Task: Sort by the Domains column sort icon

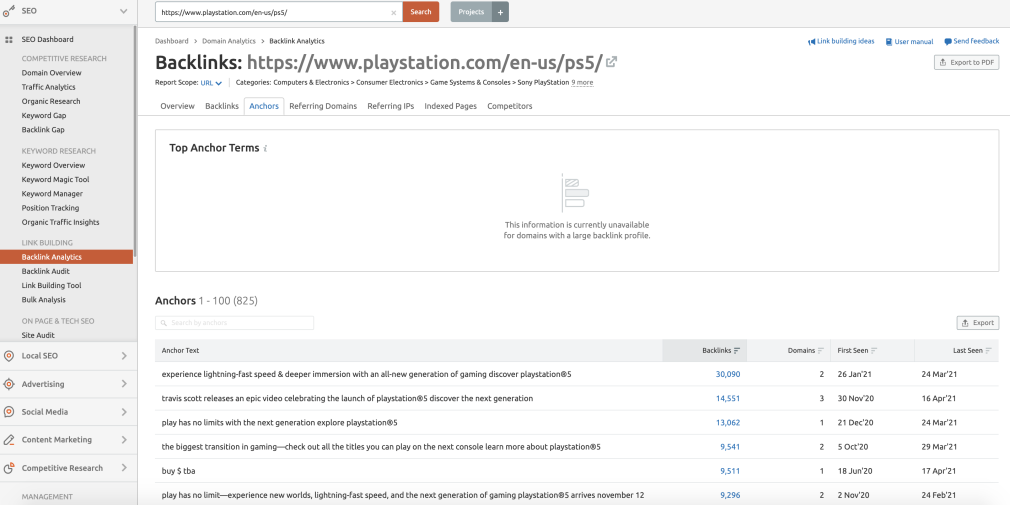Action: tap(821, 350)
